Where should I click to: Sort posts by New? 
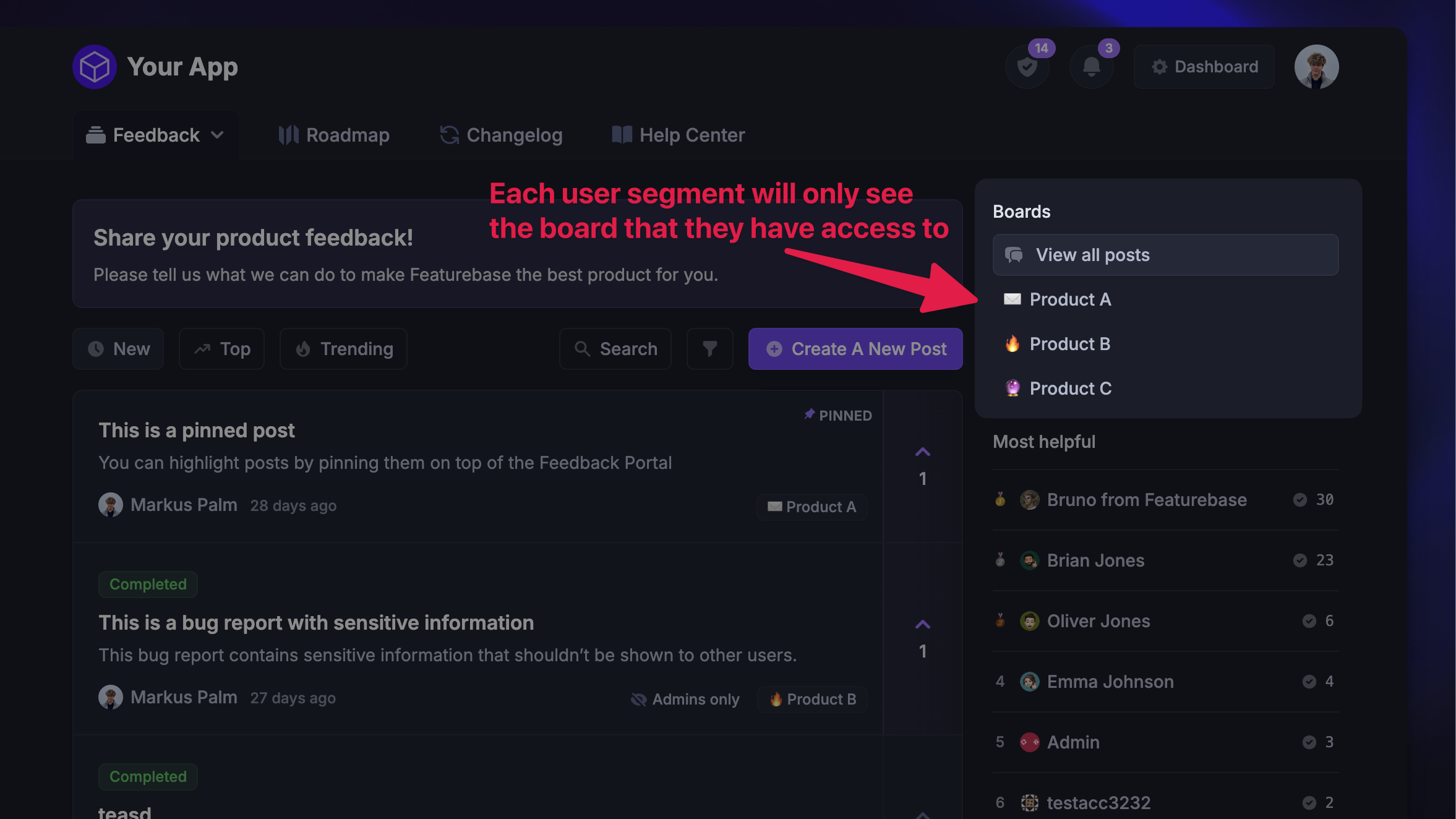click(118, 349)
